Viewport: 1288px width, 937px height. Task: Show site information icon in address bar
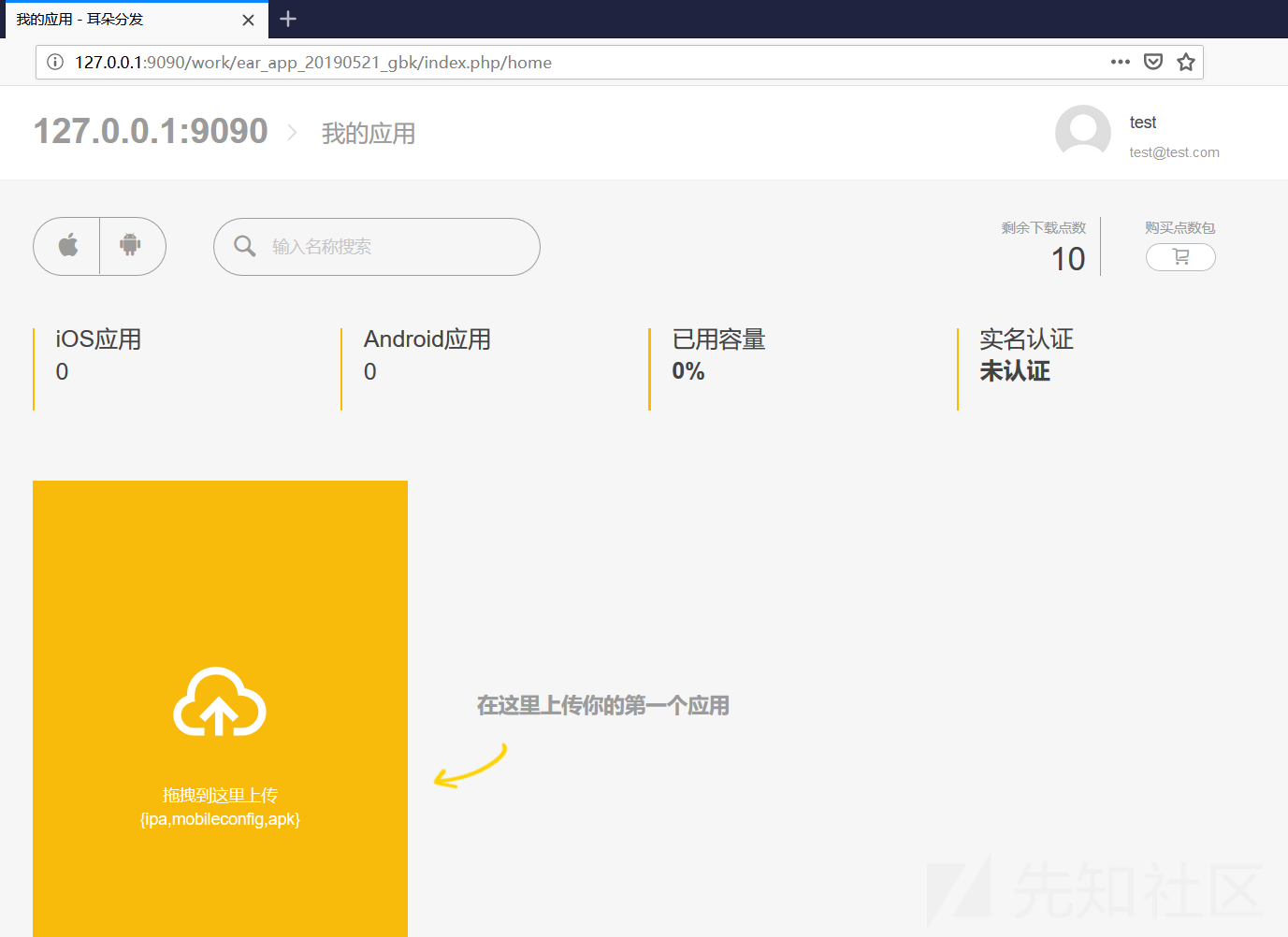click(55, 62)
